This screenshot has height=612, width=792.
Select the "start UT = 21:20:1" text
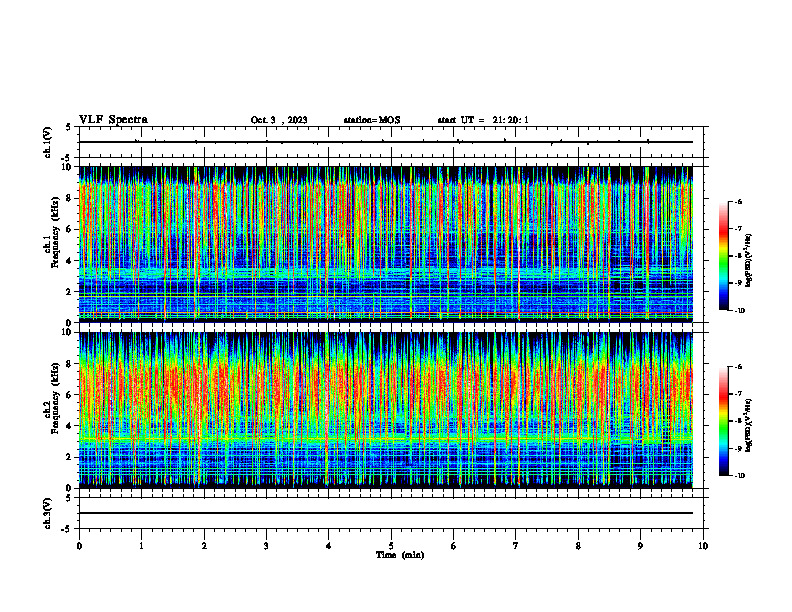click(483, 120)
